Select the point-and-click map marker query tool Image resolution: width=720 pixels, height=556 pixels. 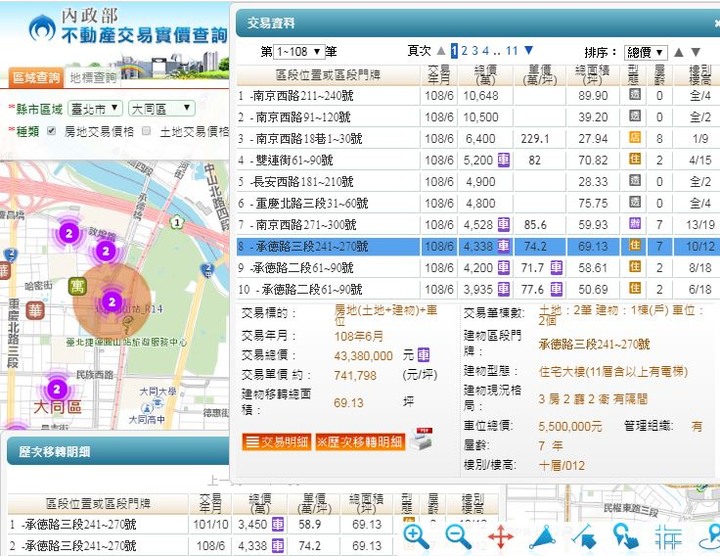point(625,537)
